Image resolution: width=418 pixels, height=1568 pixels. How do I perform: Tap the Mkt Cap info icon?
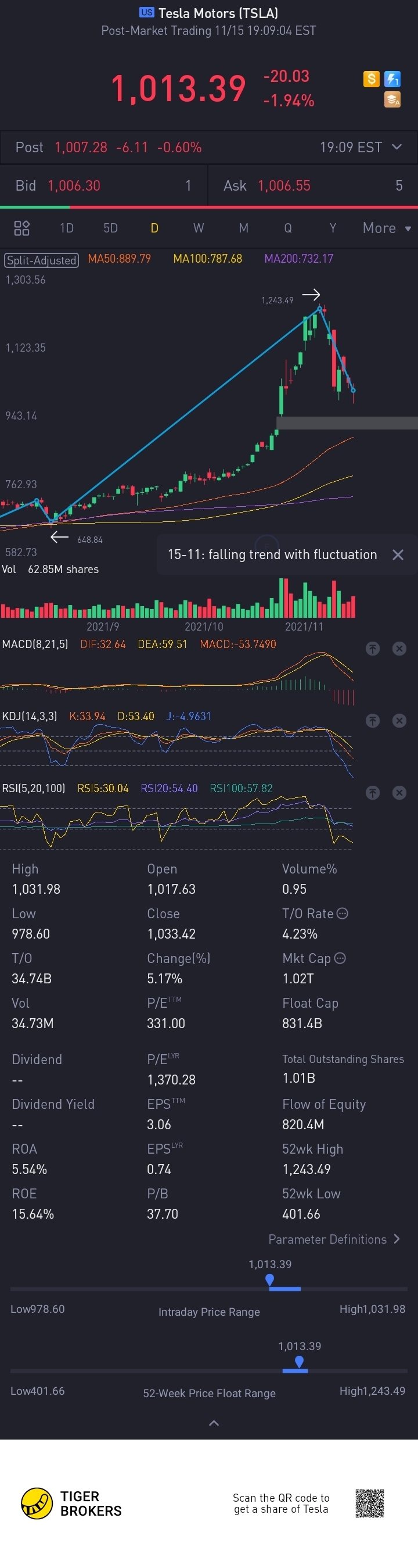(x=340, y=958)
